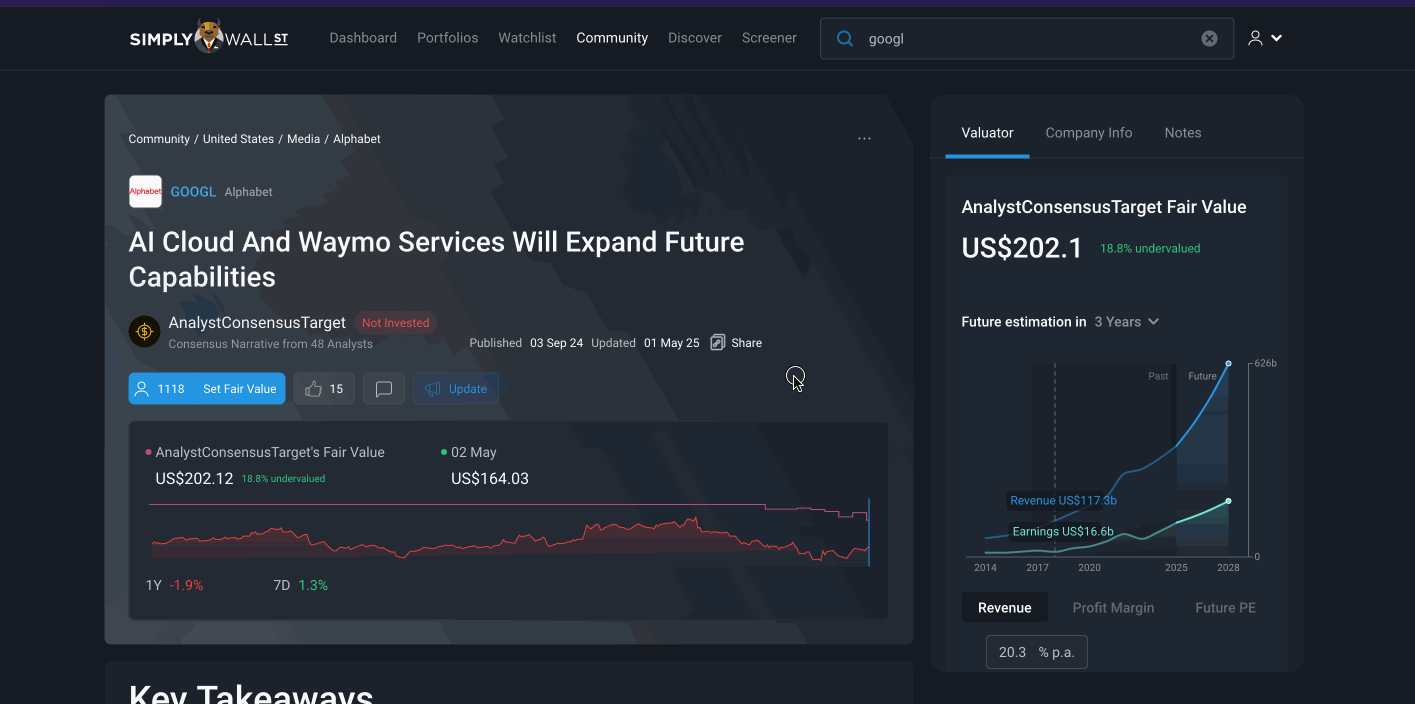Click the Simply Wall St logo
The width and height of the screenshot is (1415, 704).
click(209, 38)
